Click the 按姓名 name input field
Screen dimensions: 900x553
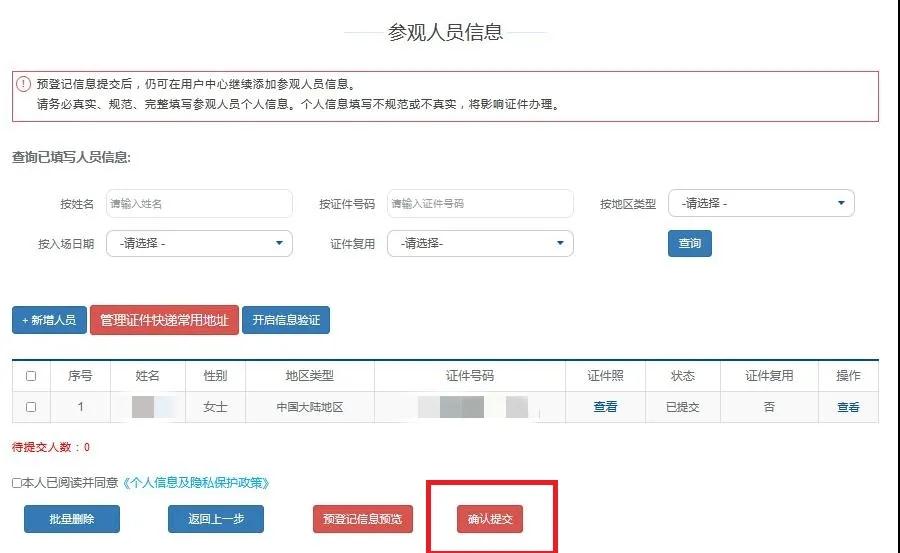pyautogui.click(x=199, y=203)
